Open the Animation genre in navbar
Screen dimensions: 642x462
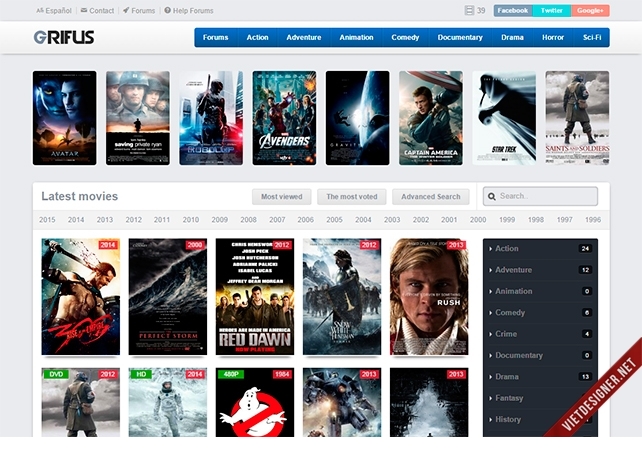coord(356,37)
